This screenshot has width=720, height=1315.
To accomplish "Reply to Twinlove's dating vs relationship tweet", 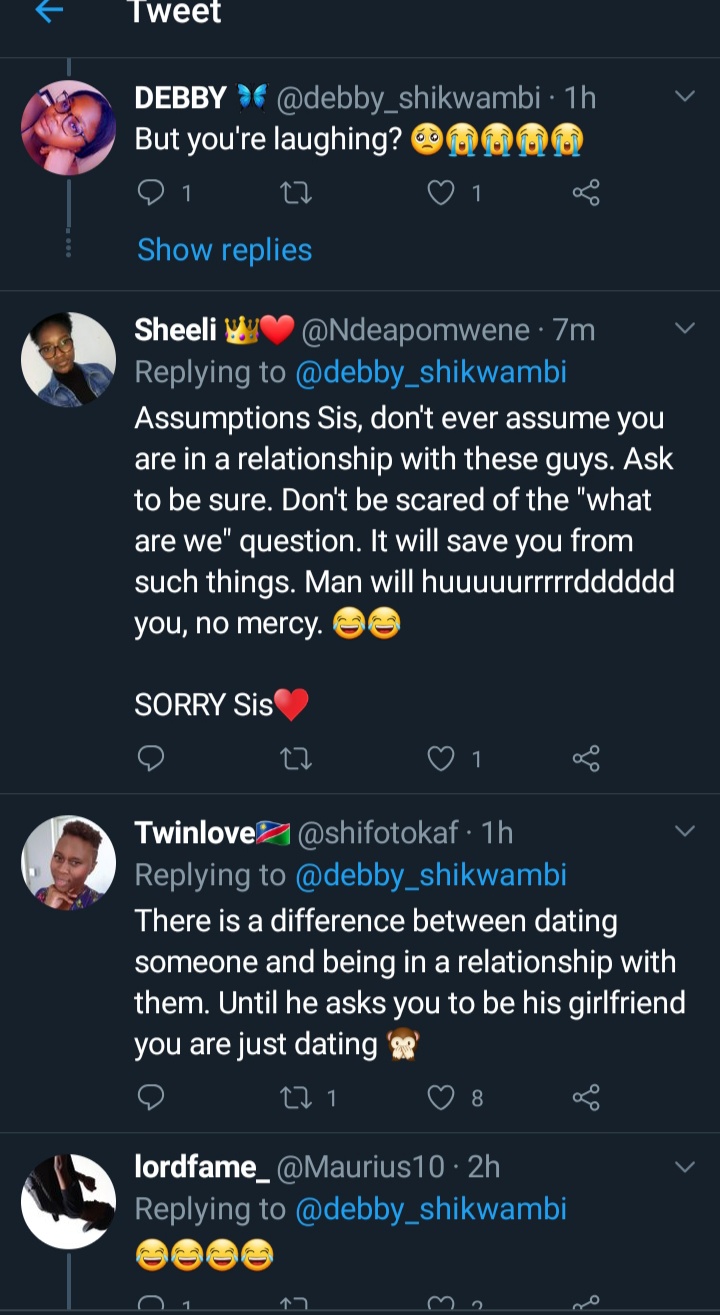I will pos(150,1098).
